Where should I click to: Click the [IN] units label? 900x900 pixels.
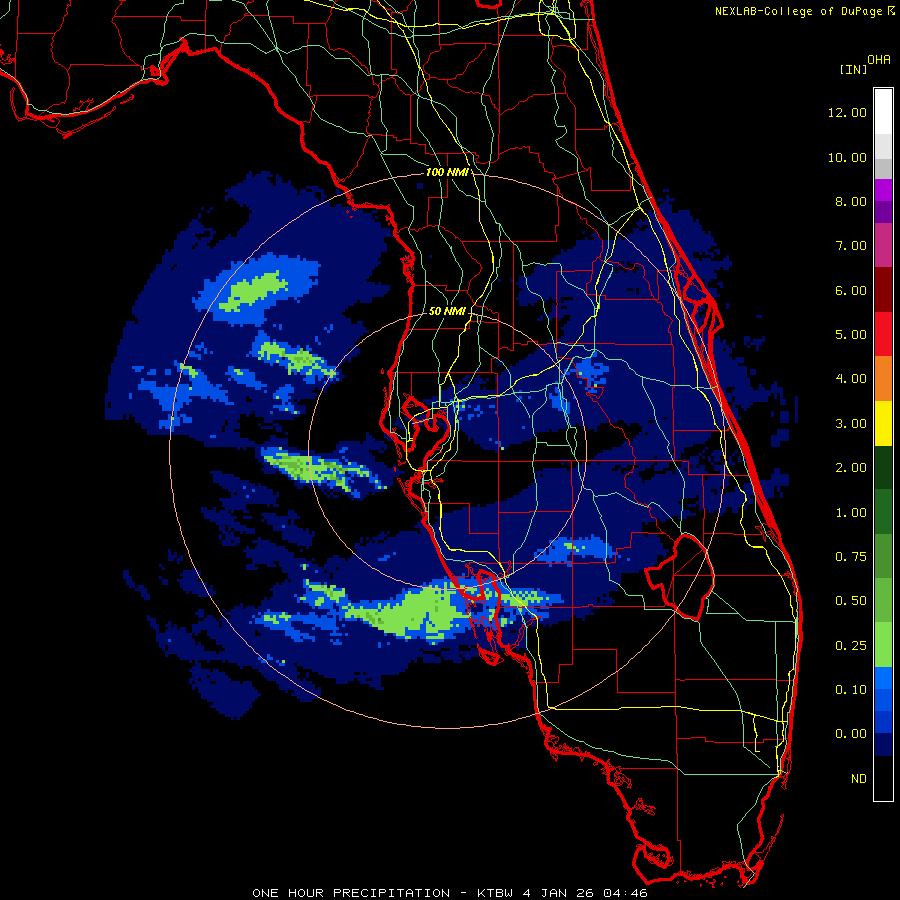tap(854, 69)
